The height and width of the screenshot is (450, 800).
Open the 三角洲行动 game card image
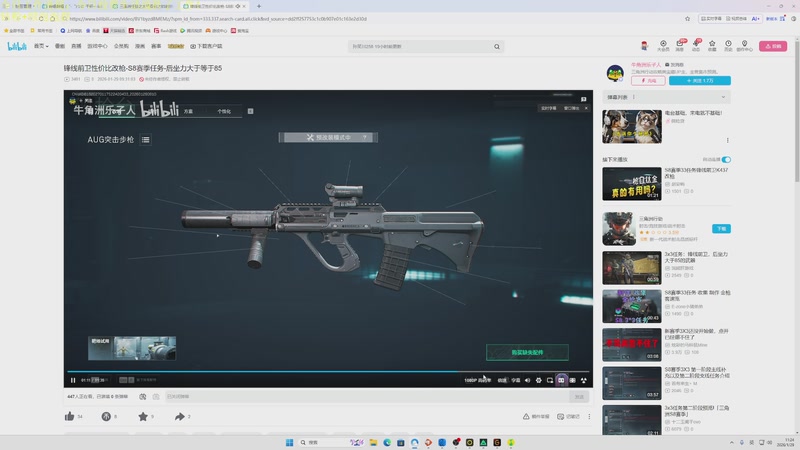point(619,229)
